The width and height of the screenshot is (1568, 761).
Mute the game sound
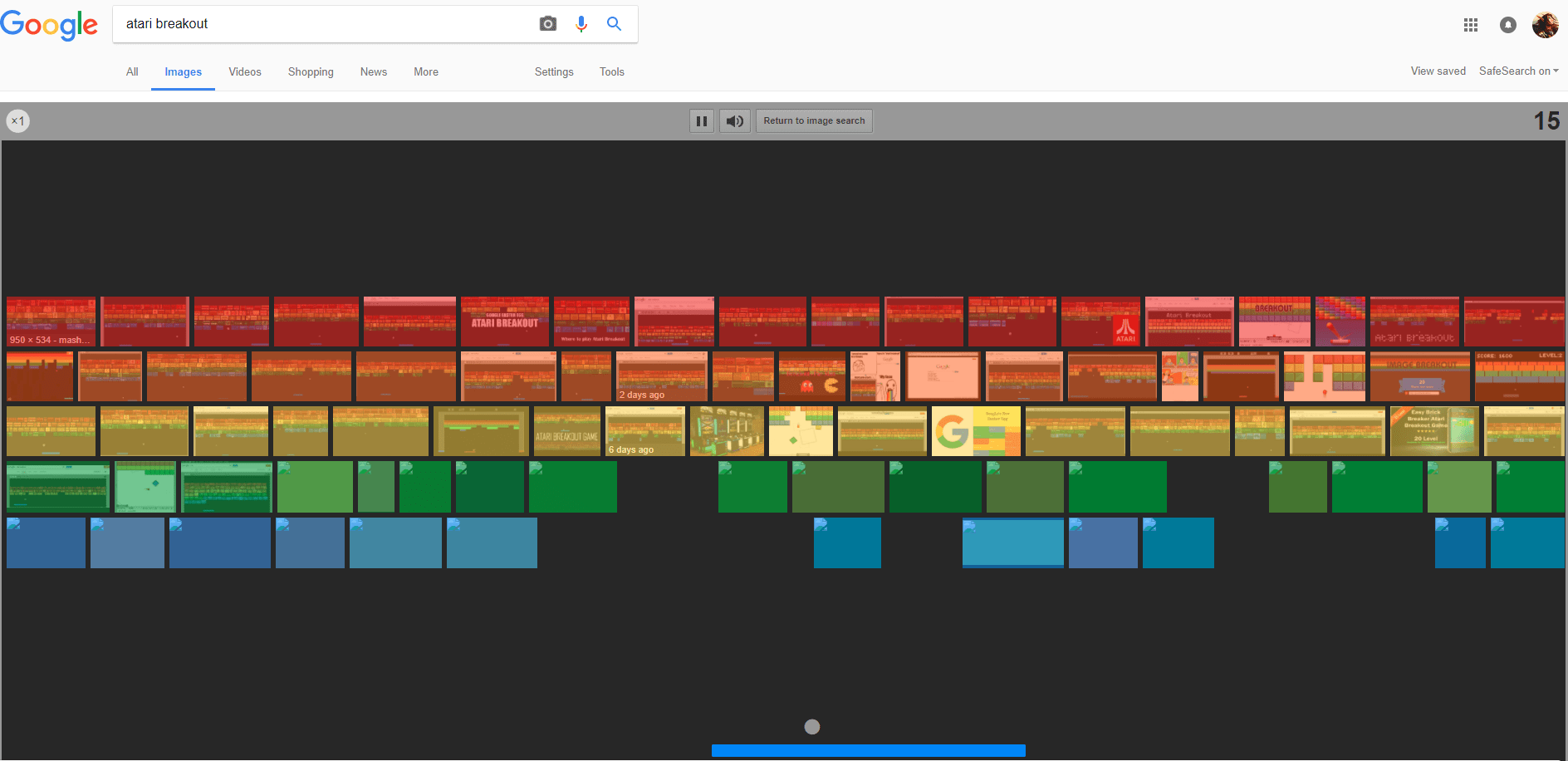pyautogui.click(x=735, y=121)
